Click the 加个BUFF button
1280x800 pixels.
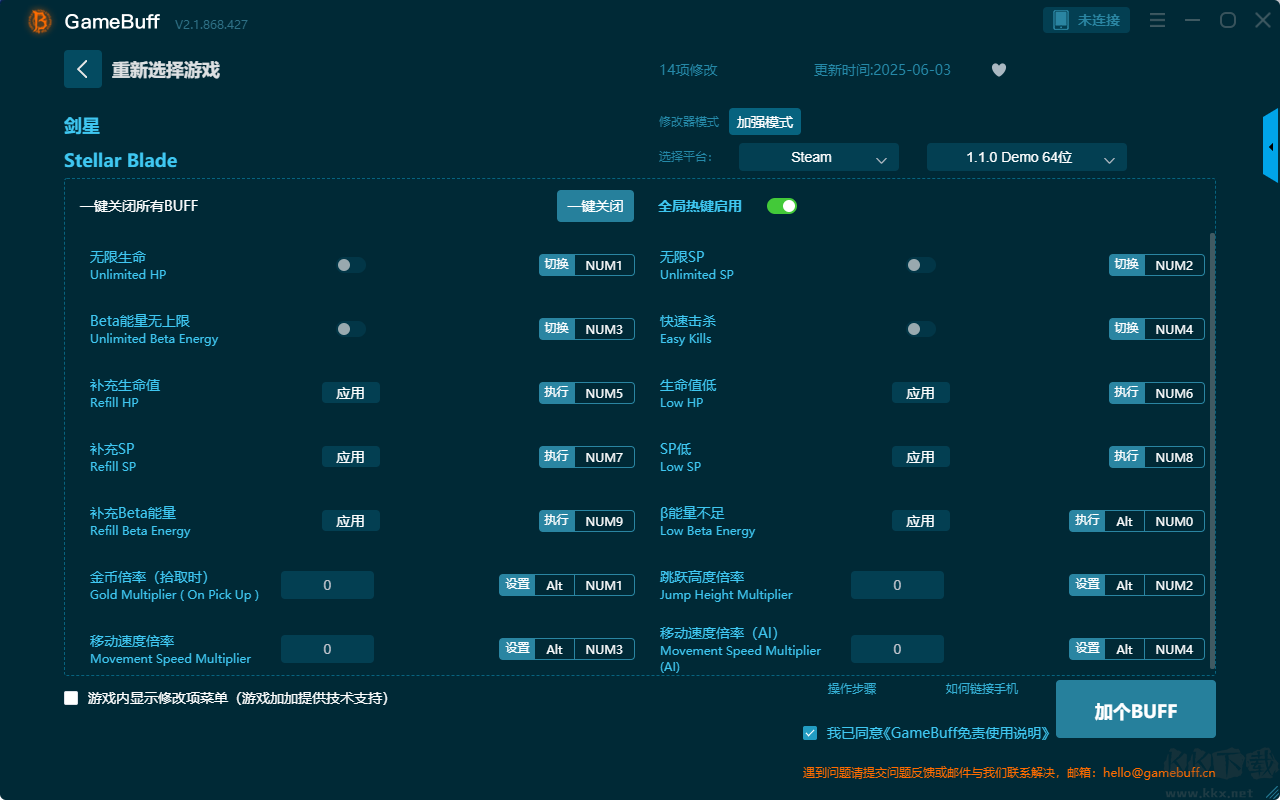[1135, 710]
